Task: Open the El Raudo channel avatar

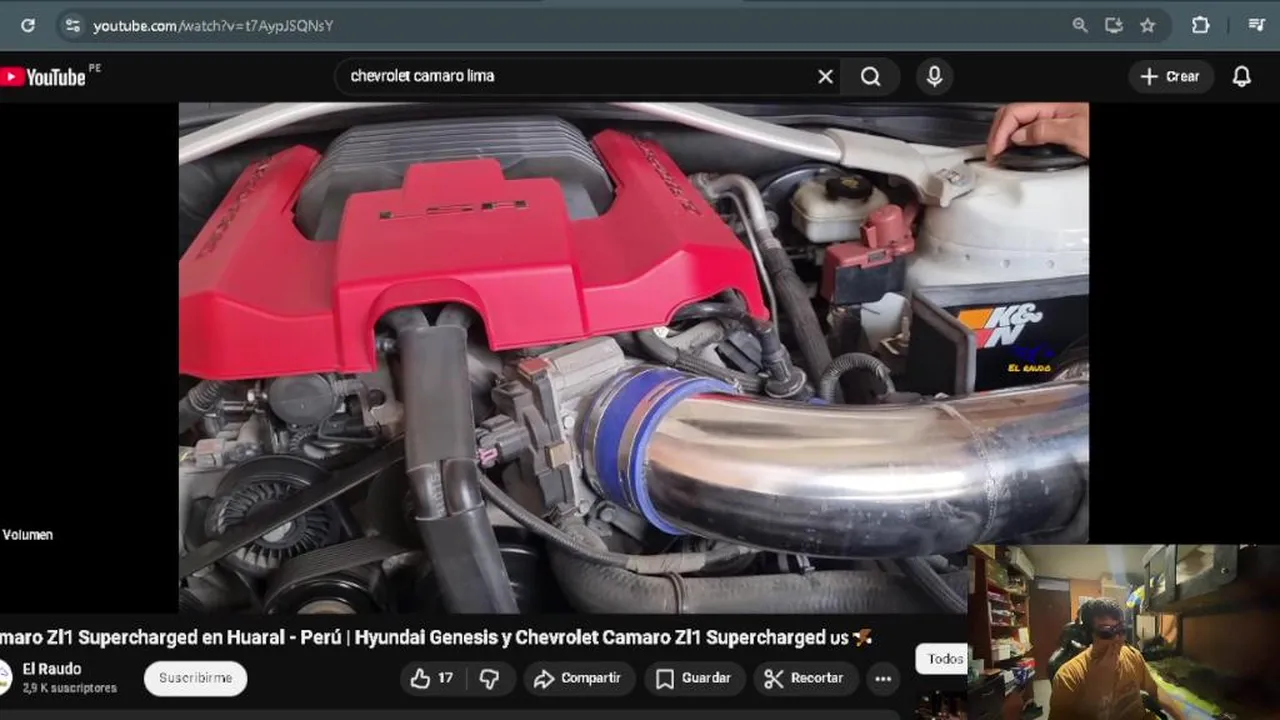Action: point(5,677)
